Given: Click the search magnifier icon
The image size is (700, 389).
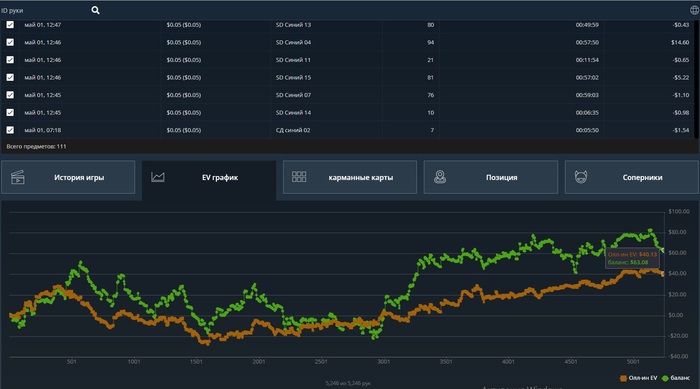Looking at the screenshot, I should click(x=96, y=10).
